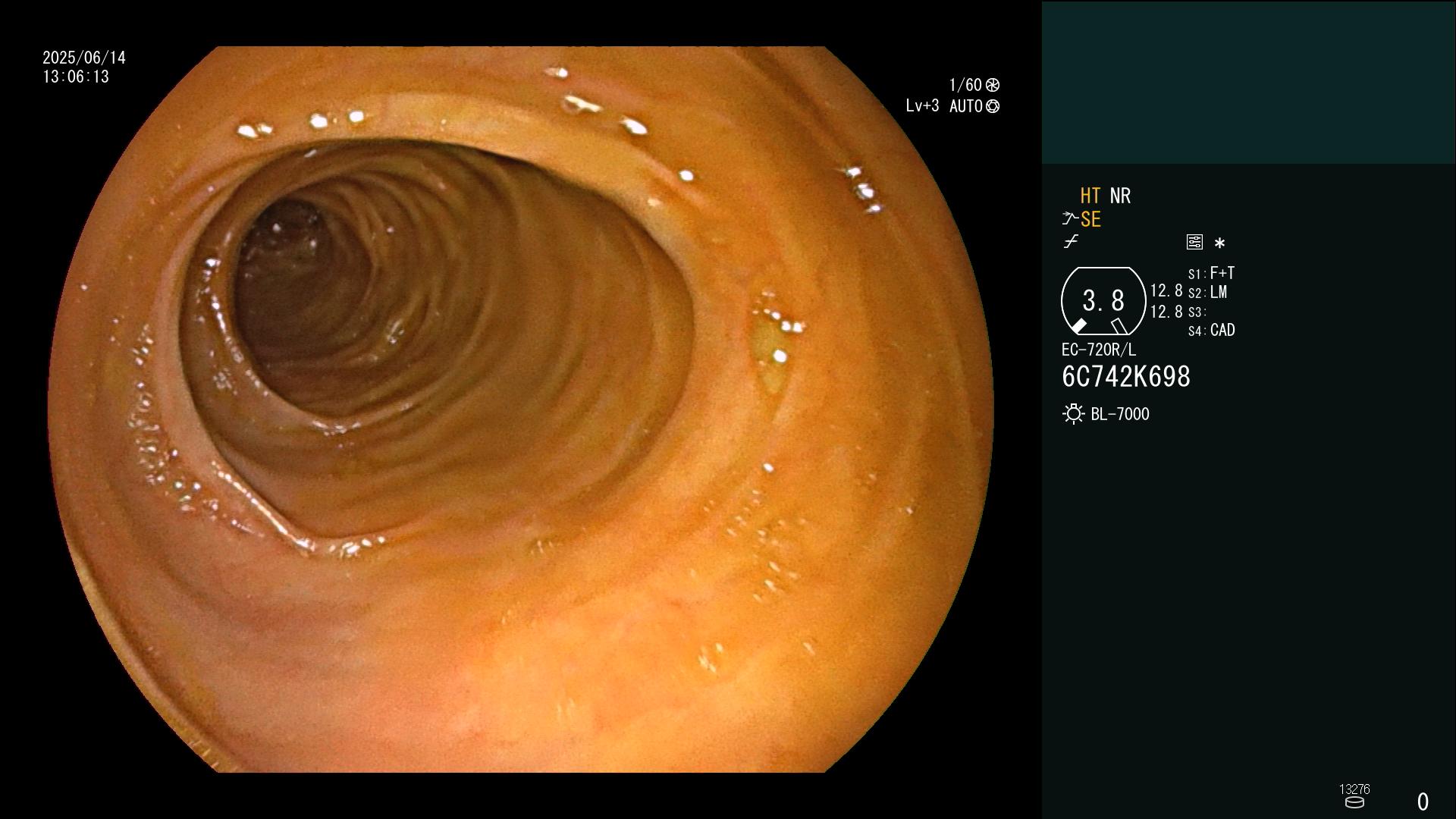Click the empty S3 switch assignment
This screenshot has height=819, width=1456.
pyautogui.click(x=1197, y=312)
